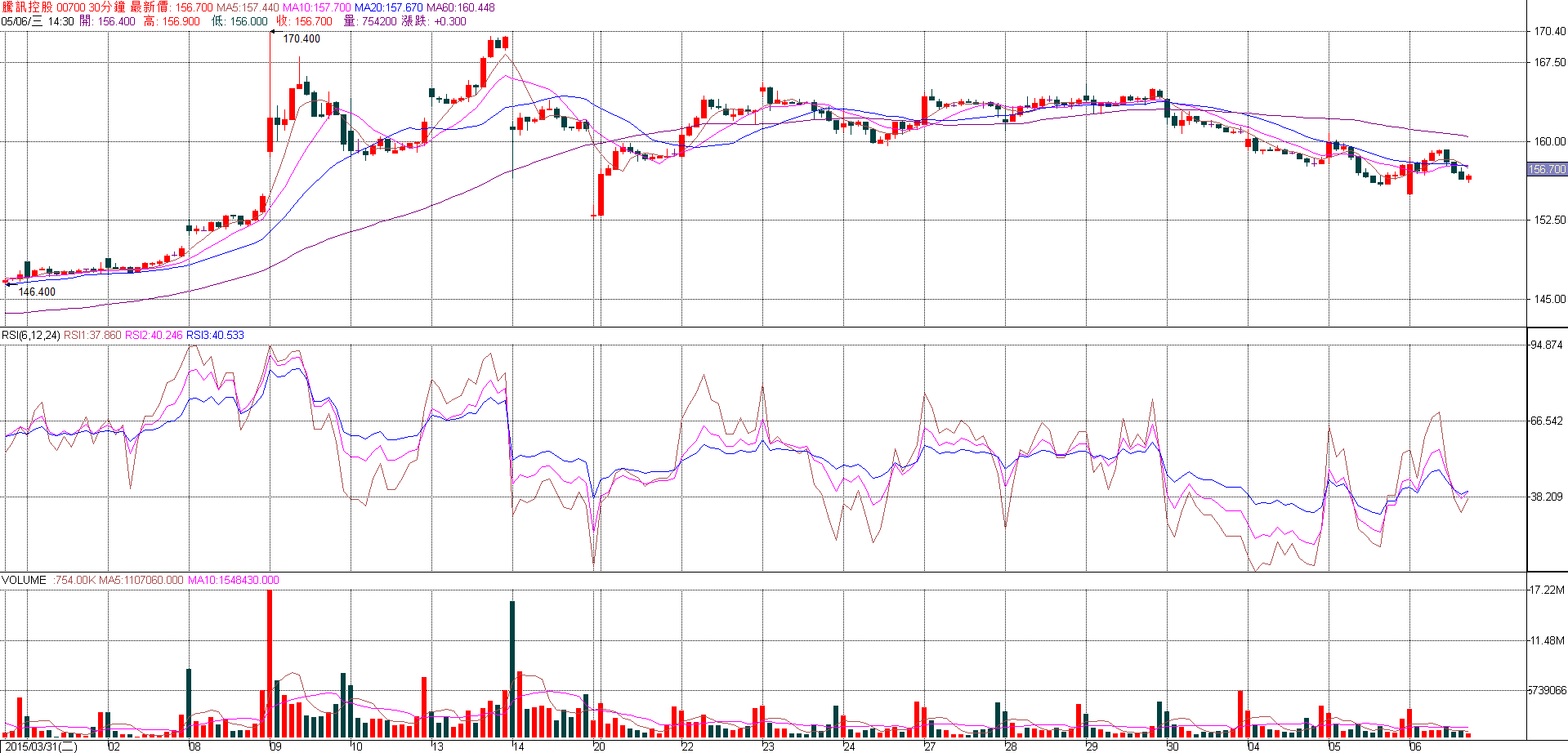Click the 94.874 RSI axis label
Viewport: 1568px width, 753px height.
(x=1546, y=345)
